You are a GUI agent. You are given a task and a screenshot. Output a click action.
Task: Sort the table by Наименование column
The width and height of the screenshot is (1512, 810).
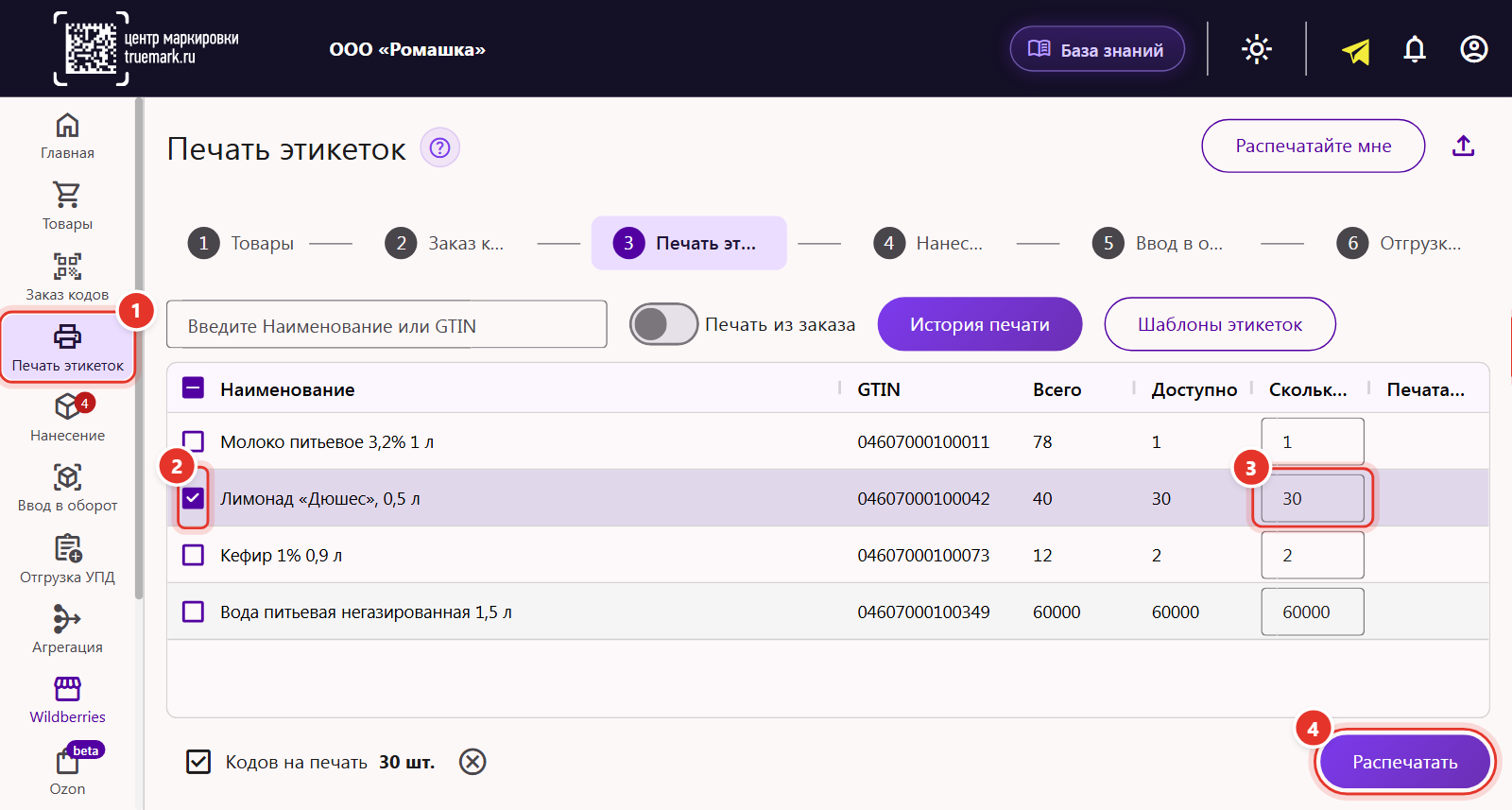287,389
